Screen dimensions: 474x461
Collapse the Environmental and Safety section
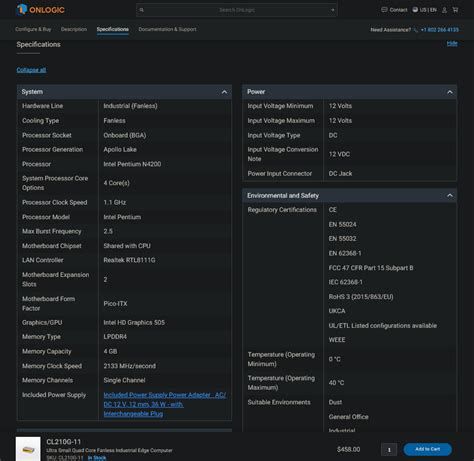click(x=450, y=196)
